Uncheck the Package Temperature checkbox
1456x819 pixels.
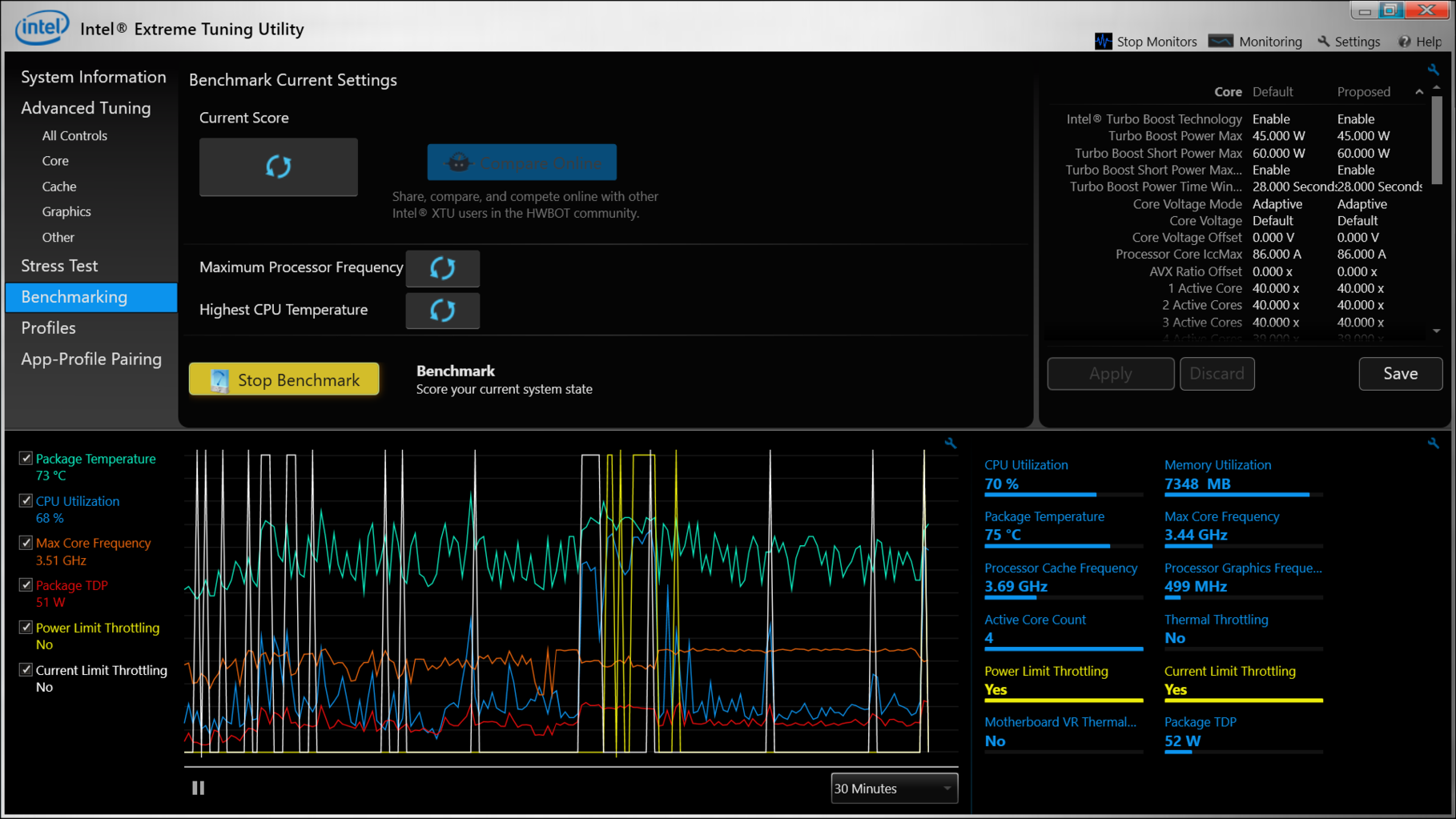pyautogui.click(x=26, y=458)
